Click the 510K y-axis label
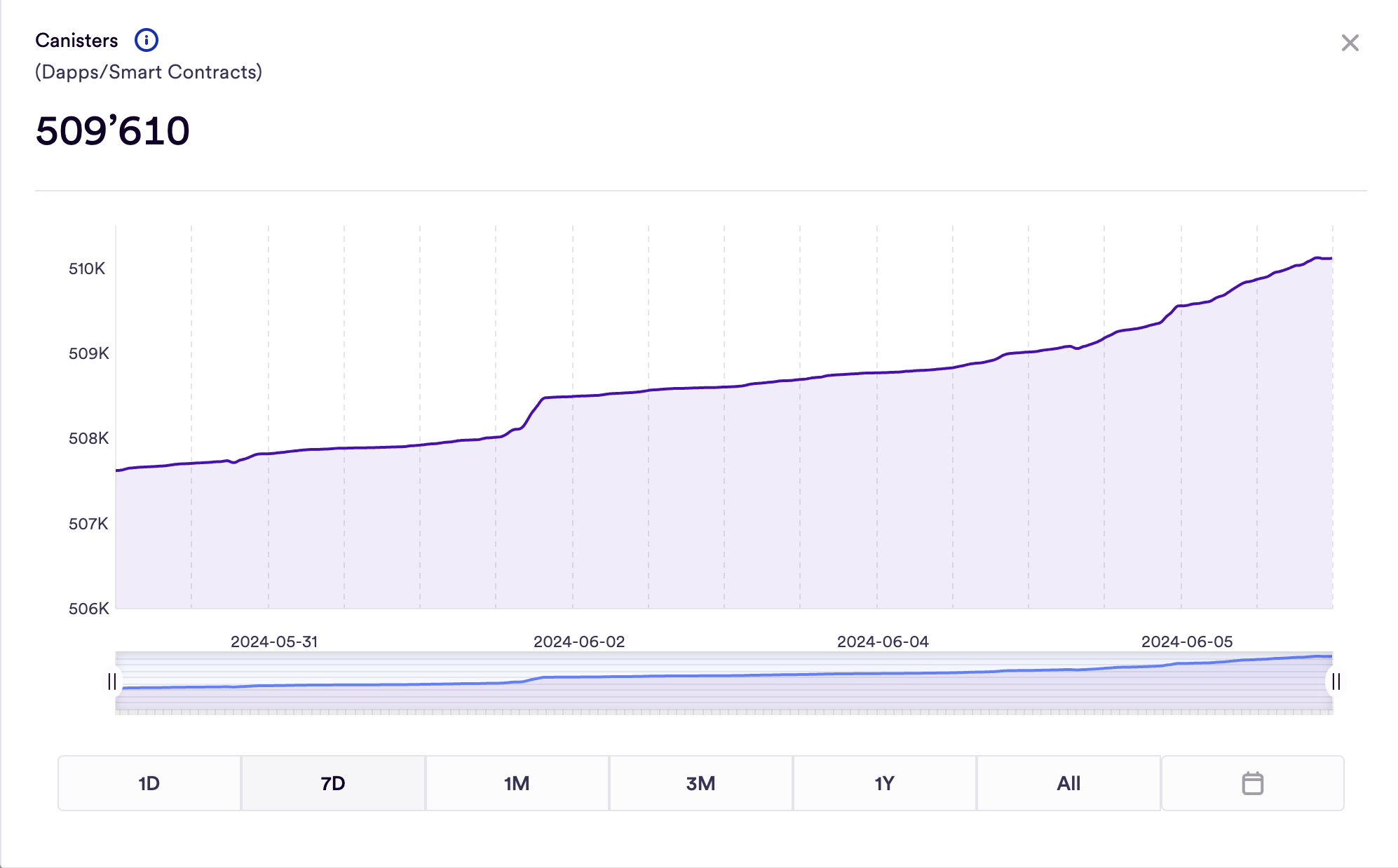The height and width of the screenshot is (868, 1398). coord(87,269)
